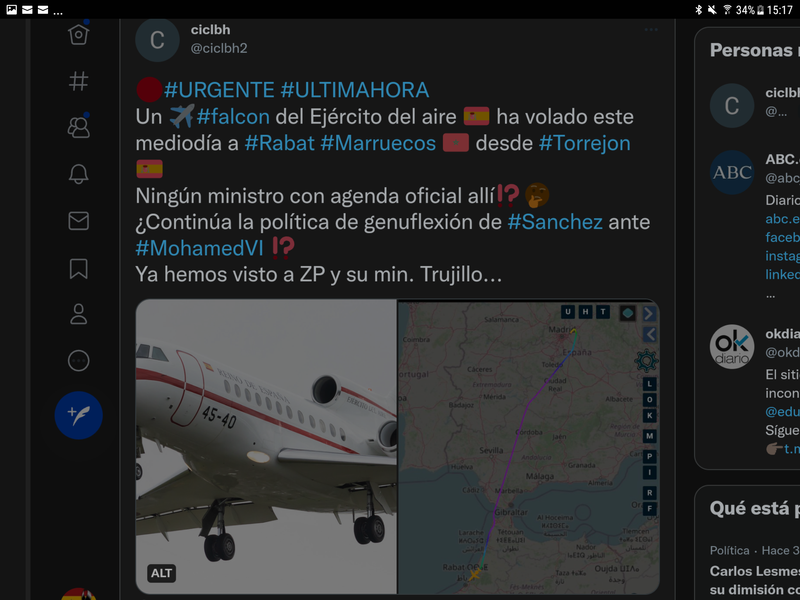This screenshot has height=600, width=800.
Task: Open Notifications bell icon
Action: [79, 174]
